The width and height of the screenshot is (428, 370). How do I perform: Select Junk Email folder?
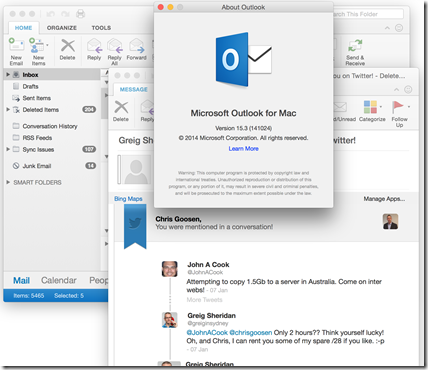[53, 166]
